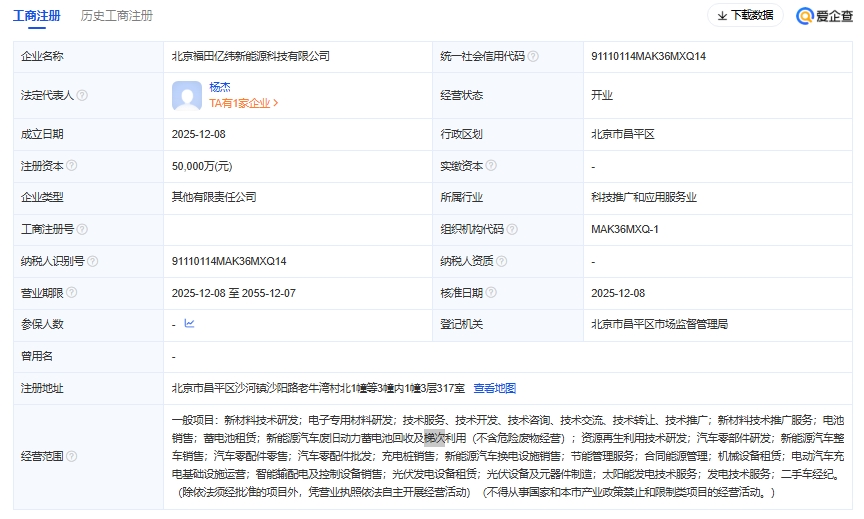Open the 杨杰 legal representative link

(220, 87)
